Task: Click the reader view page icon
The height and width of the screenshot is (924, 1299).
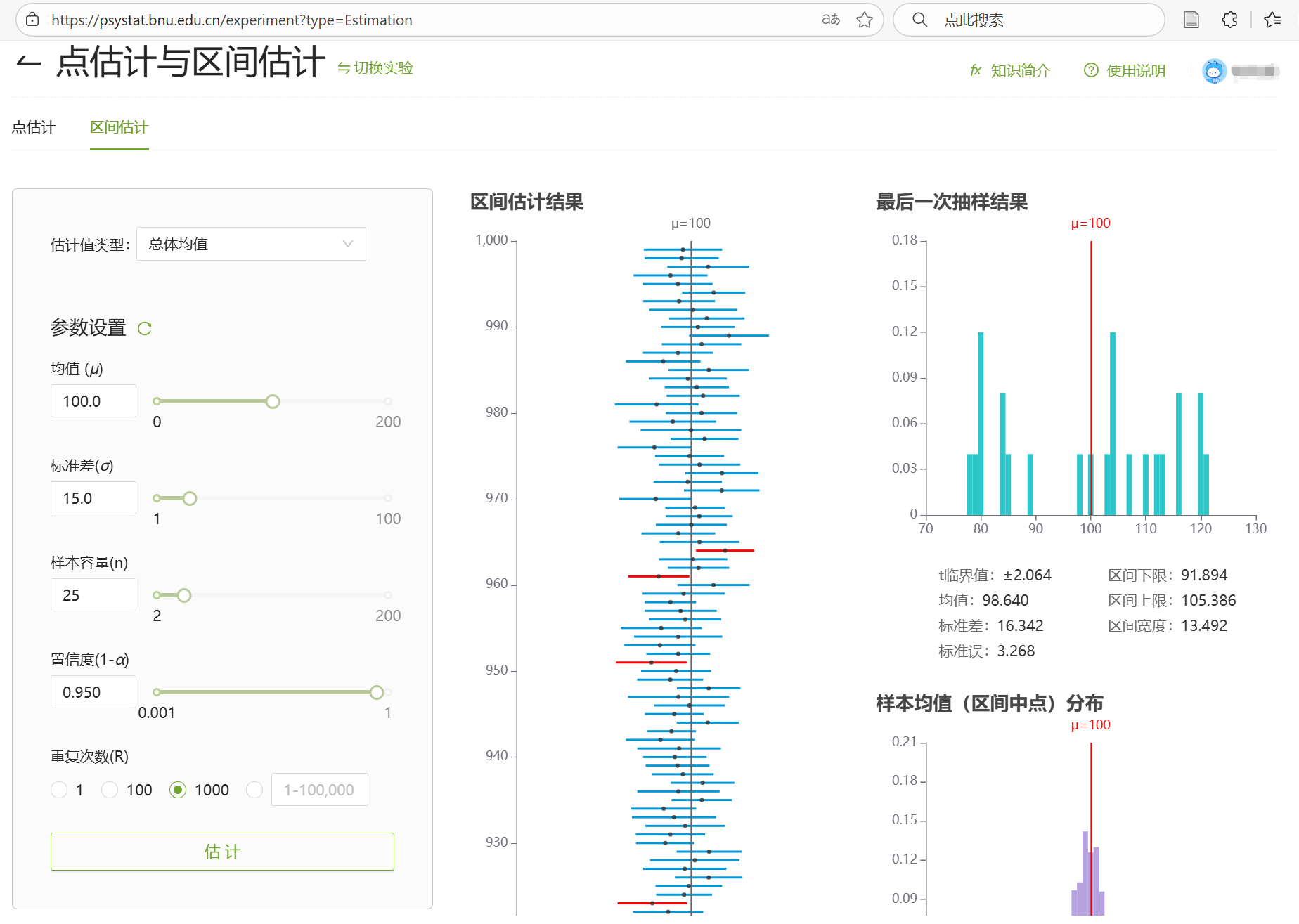Action: tap(1191, 20)
